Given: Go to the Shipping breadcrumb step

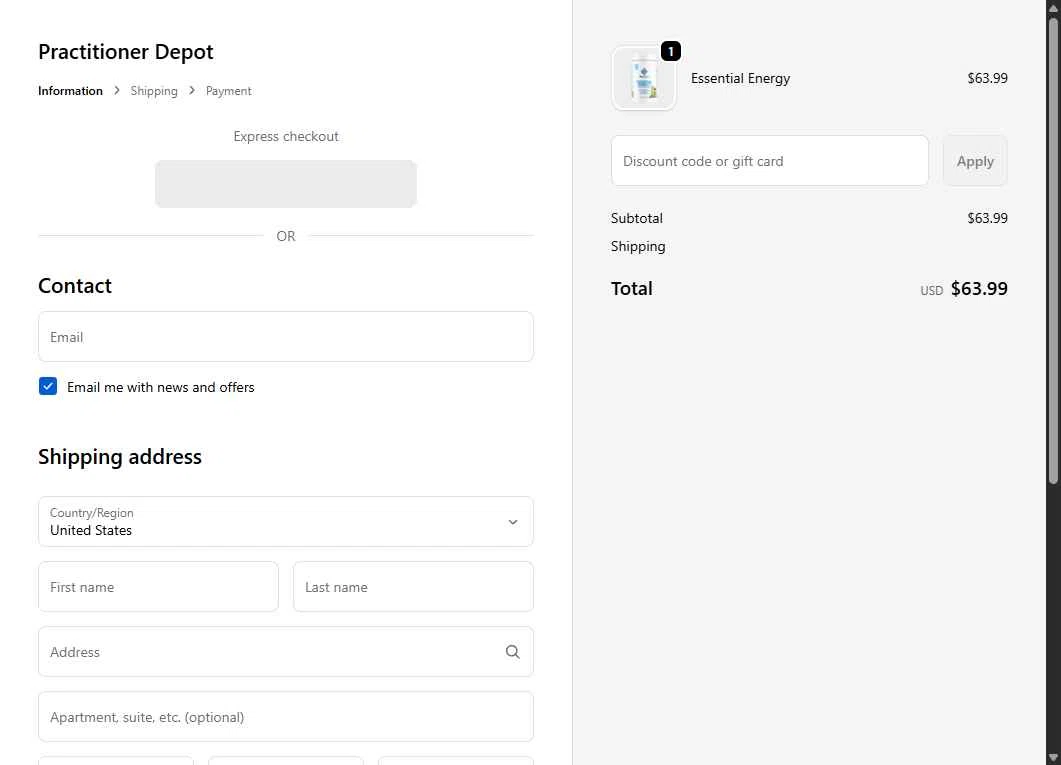Looking at the screenshot, I should click(154, 91).
